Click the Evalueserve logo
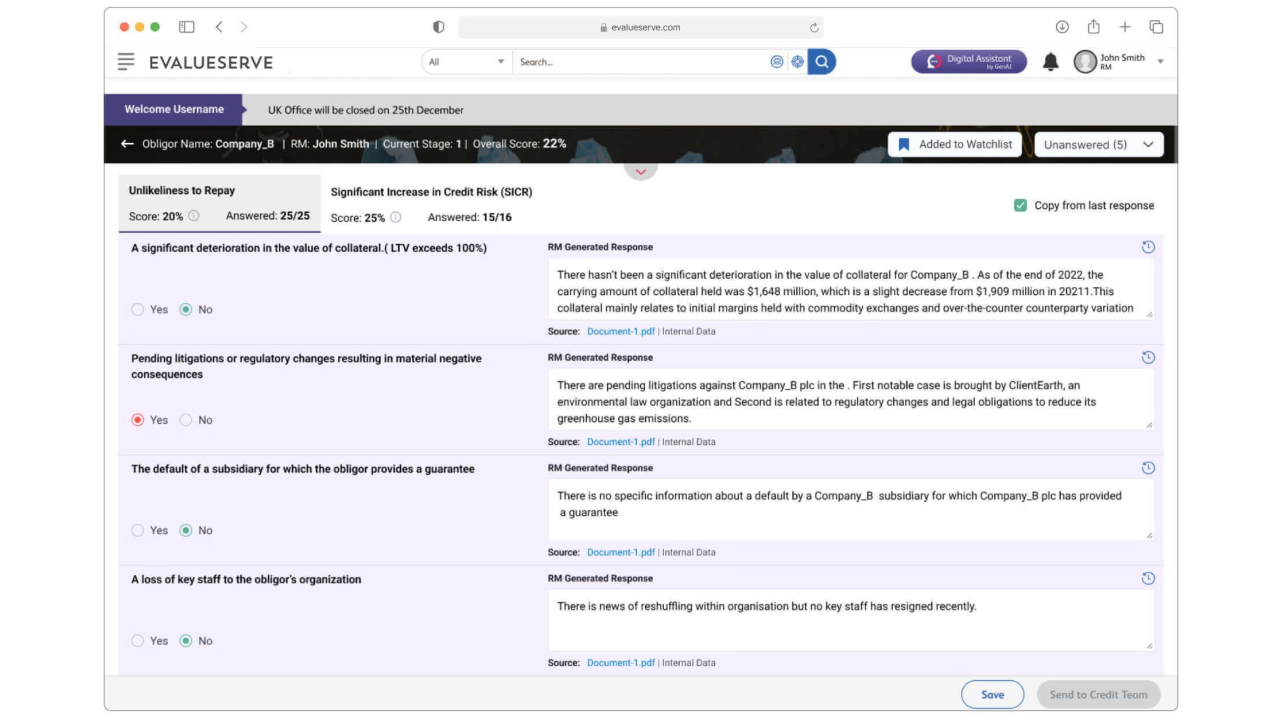The width and height of the screenshot is (1280, 720). (x=210, y=62)
